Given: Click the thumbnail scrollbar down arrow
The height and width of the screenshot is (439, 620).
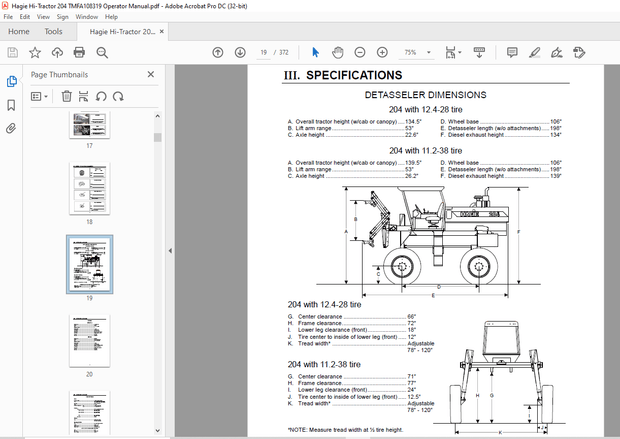Looking at the screenshot, I should click(157, 431).
